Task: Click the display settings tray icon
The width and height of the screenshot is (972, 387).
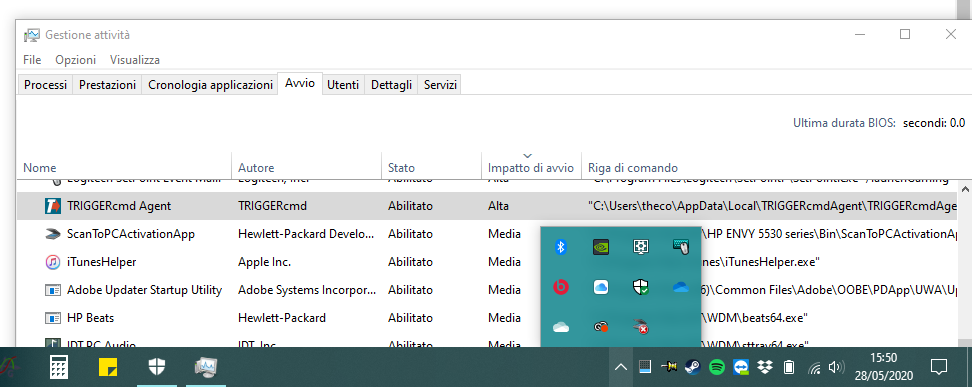Action: coord(640,247)
